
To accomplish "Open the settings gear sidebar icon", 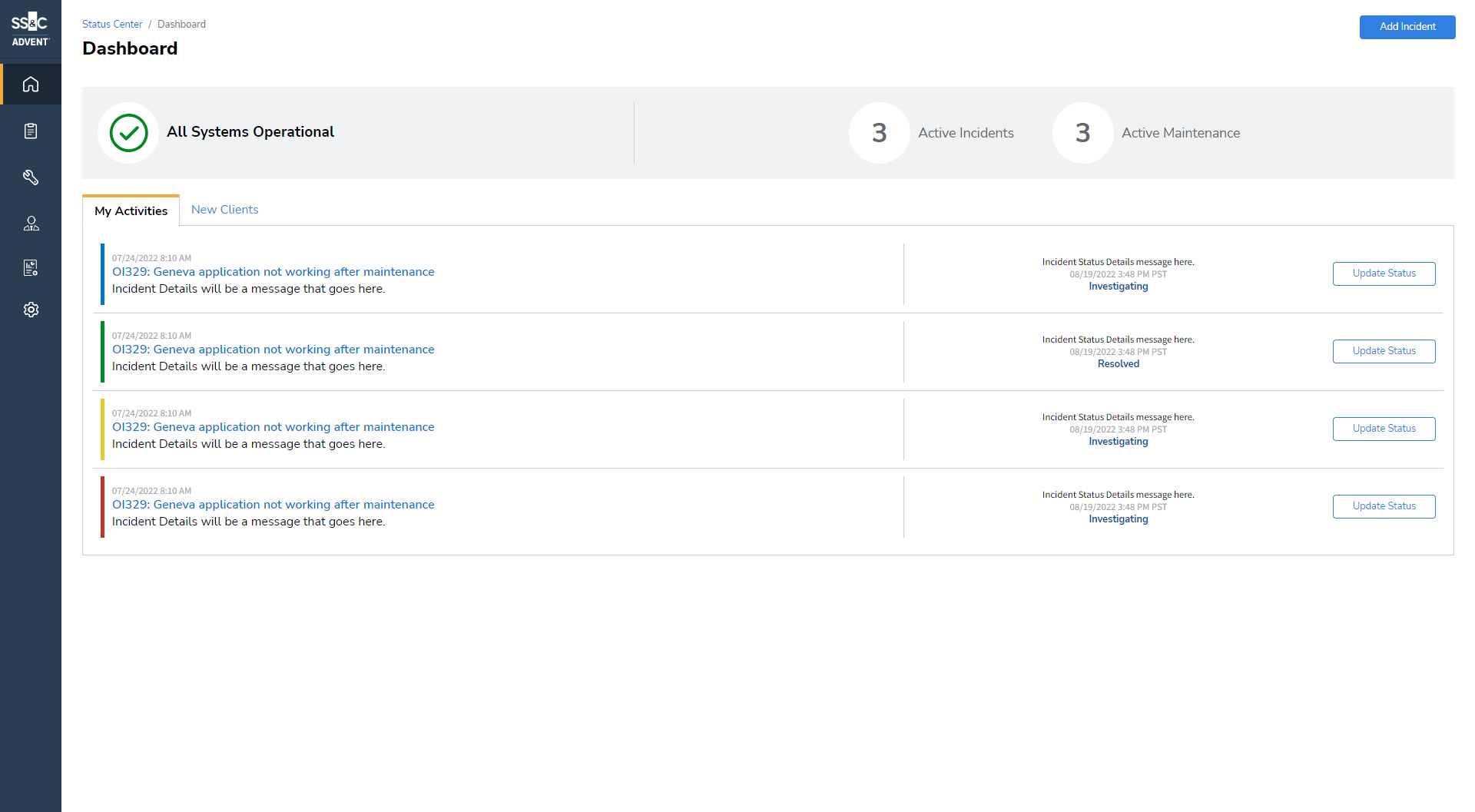I will (x=31, y=310).
